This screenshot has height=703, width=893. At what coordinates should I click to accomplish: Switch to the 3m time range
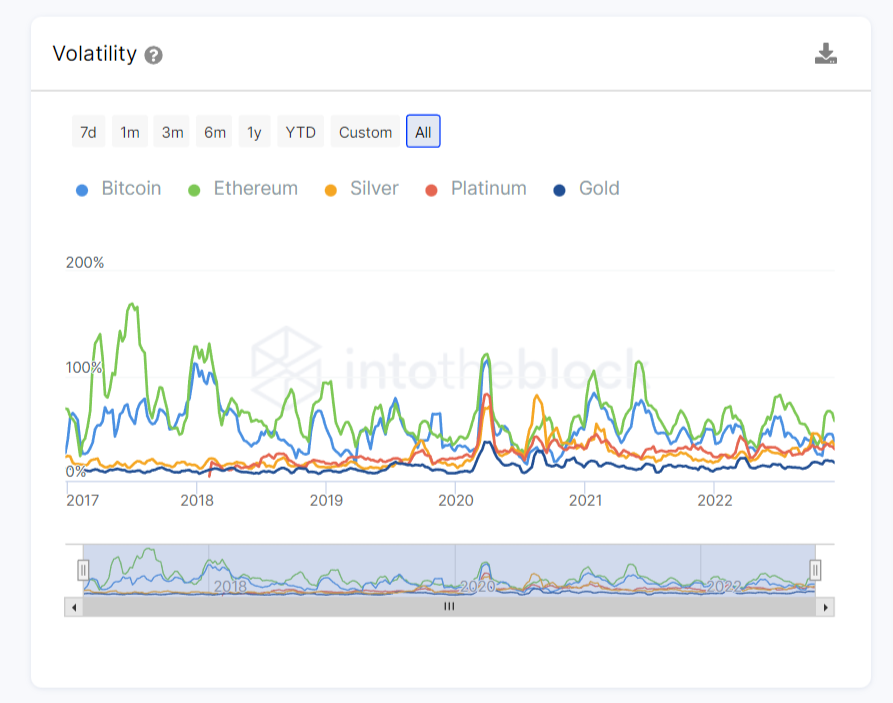172,132
